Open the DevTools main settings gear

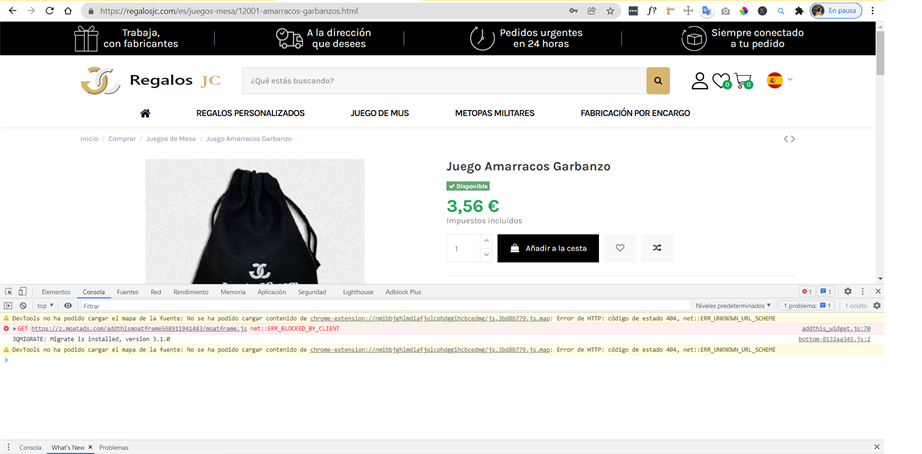848,292
